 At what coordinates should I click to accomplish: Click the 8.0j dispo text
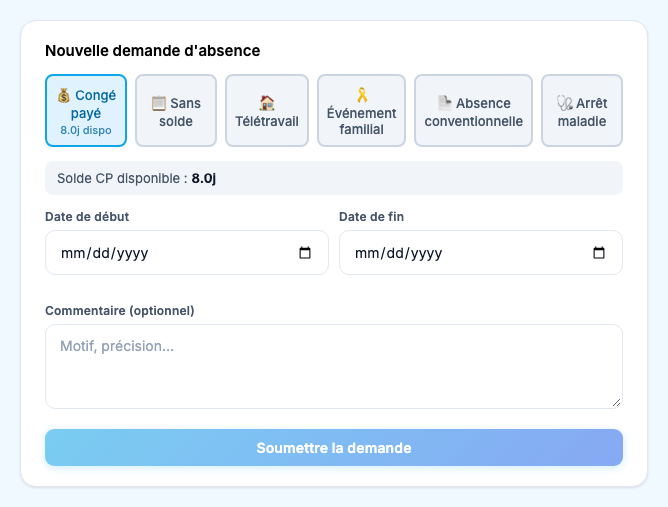coord(86,130)
